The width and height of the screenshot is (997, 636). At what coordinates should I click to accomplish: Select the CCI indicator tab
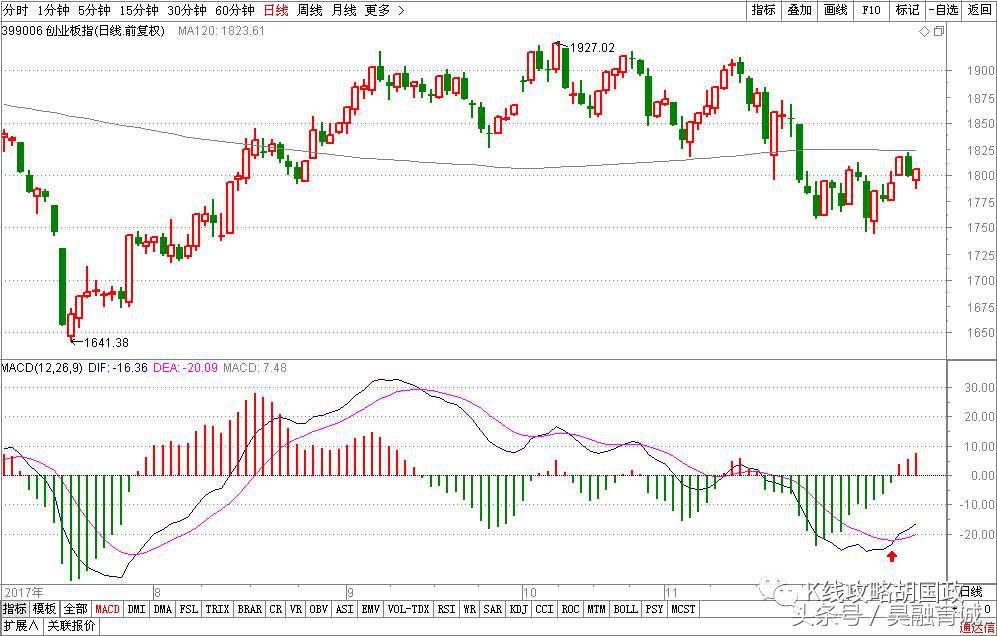click(x=544, y=609)
